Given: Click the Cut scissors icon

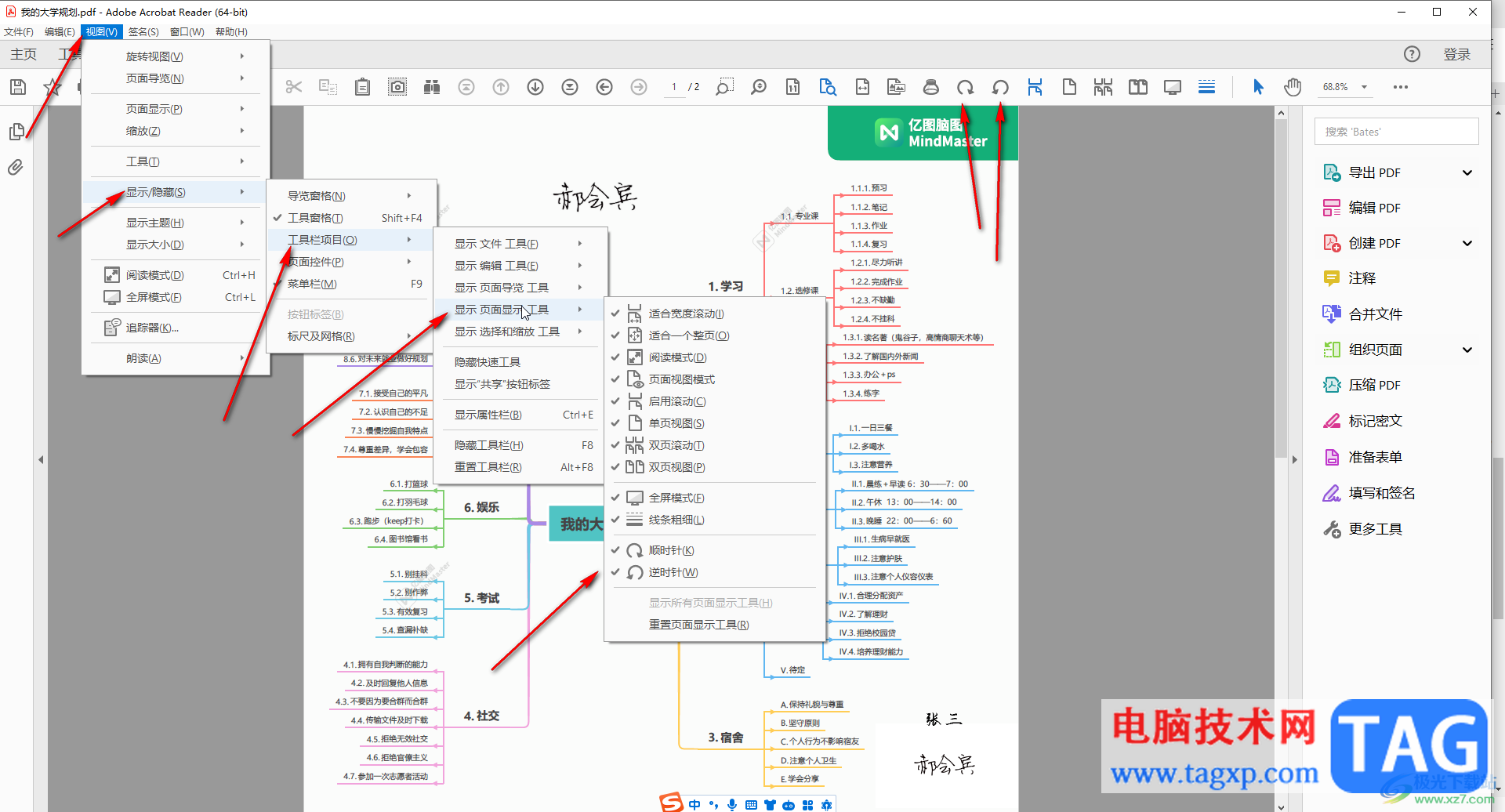Looking at the screenshot, I should [x=294, y=87].
